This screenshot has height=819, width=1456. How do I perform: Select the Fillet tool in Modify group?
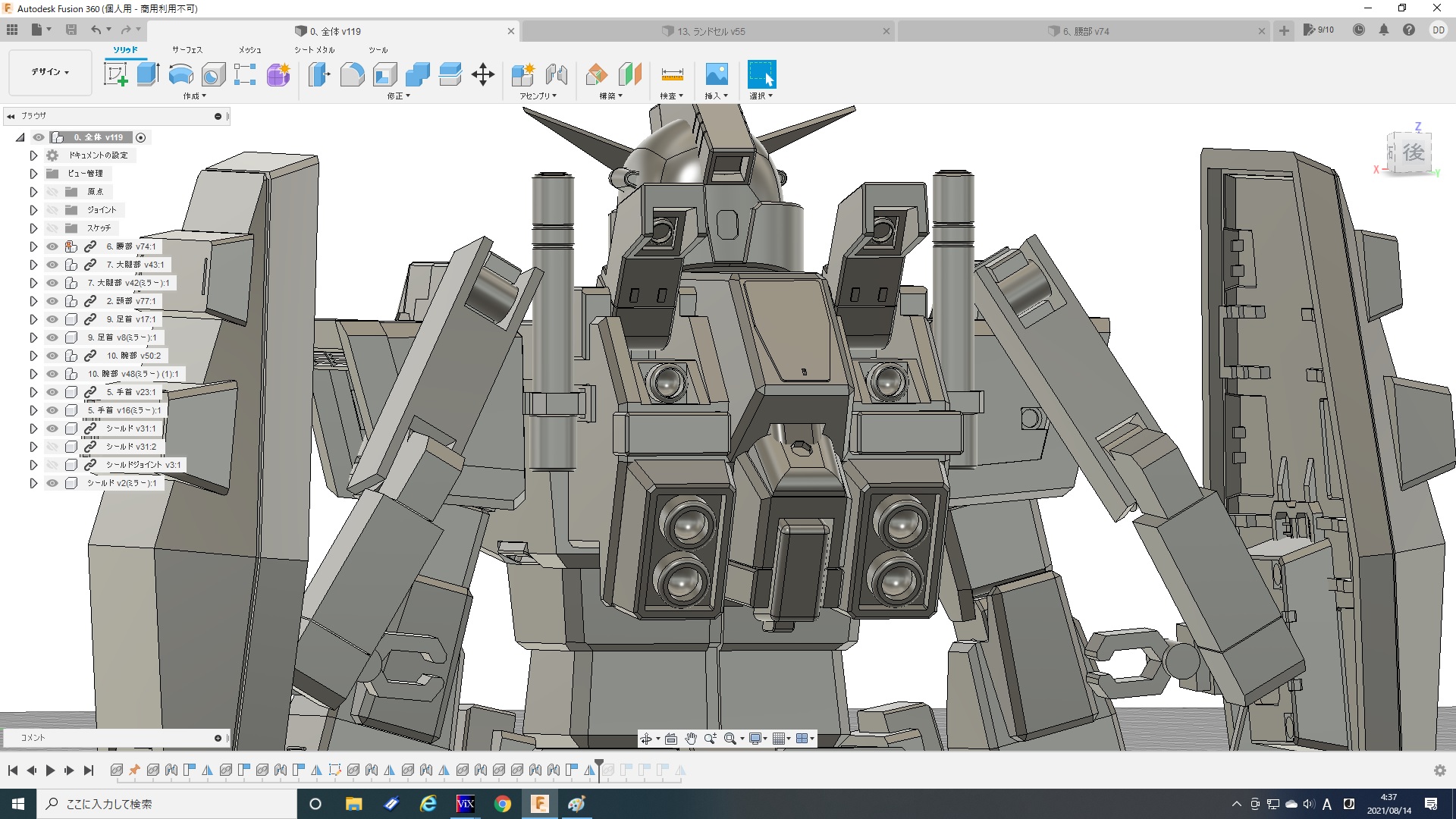click(352, 74)
